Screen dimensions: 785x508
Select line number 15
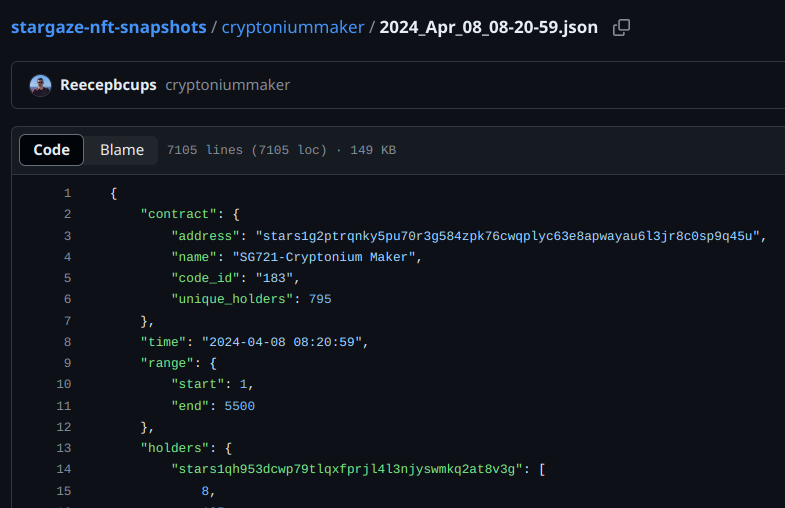click(64, 491)
